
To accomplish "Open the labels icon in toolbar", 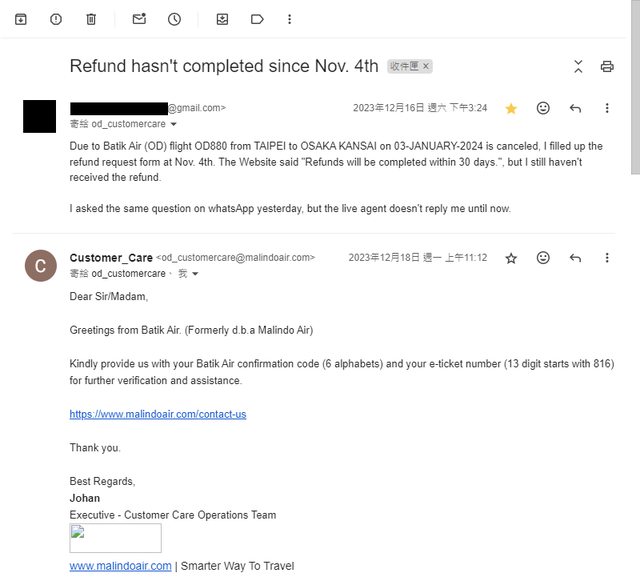I will pyautogui.click(x=257, y=19).
